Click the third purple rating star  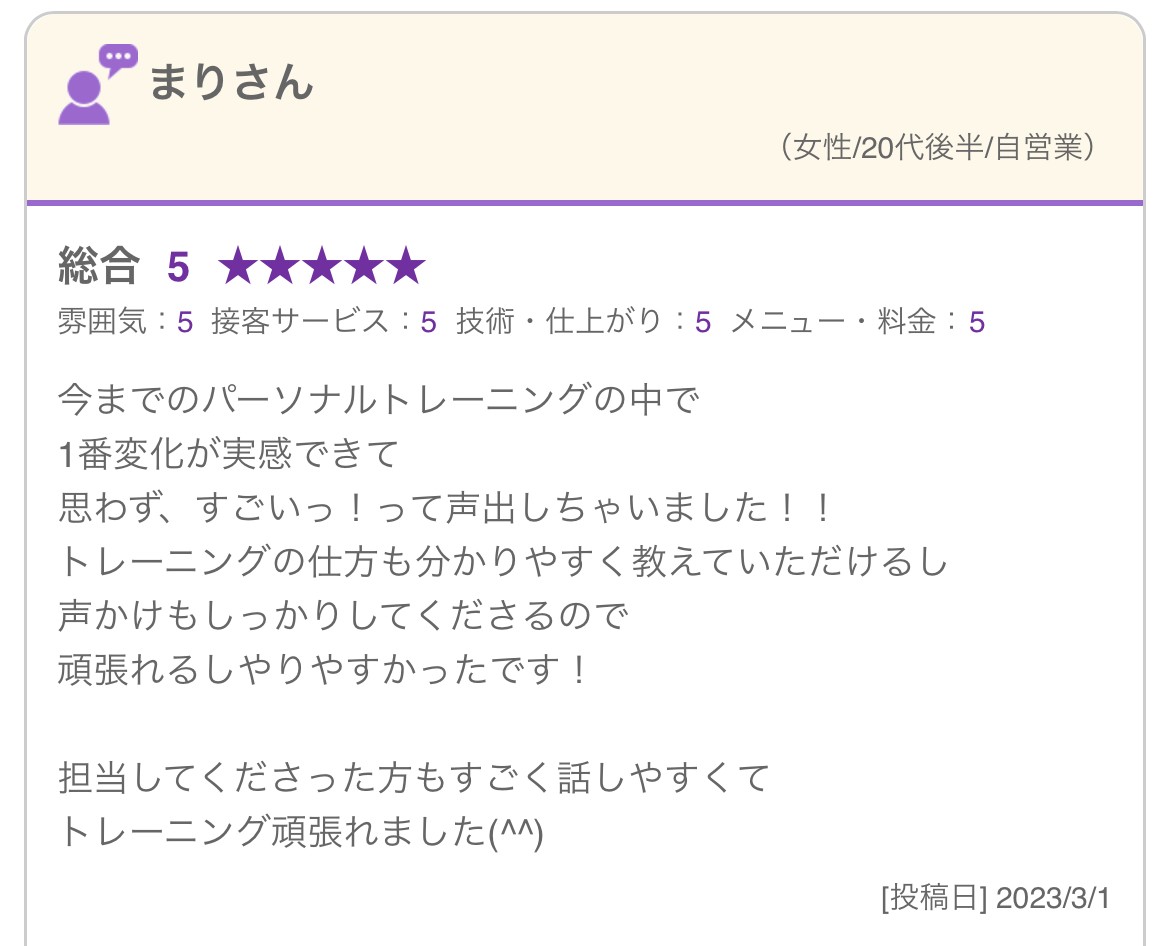[x=322, y=266]
